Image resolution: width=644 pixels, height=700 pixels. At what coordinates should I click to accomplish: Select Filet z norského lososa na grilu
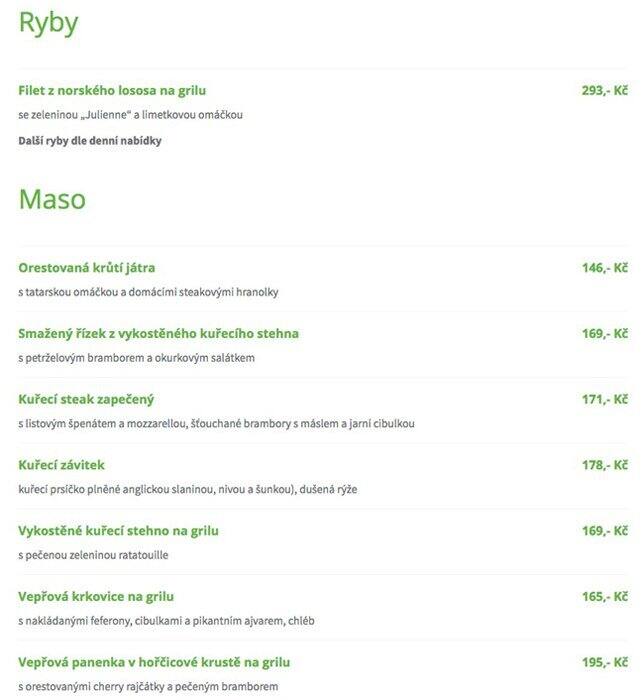[x=112, y=91]
